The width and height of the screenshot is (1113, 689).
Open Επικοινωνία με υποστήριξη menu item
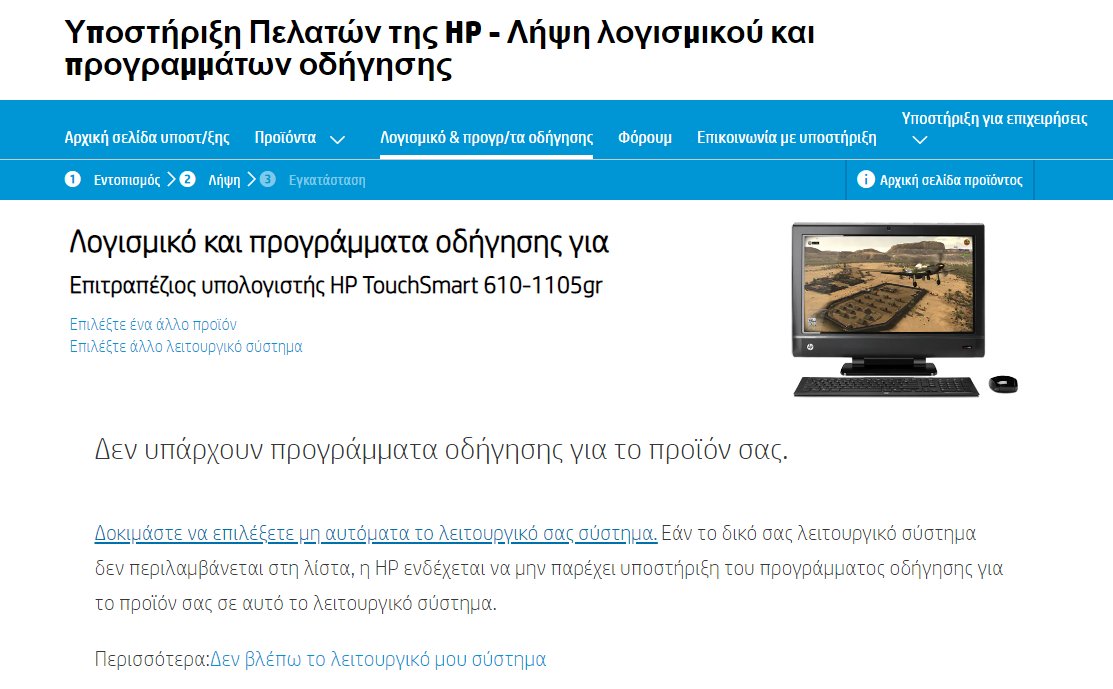(x=786, y=138)
